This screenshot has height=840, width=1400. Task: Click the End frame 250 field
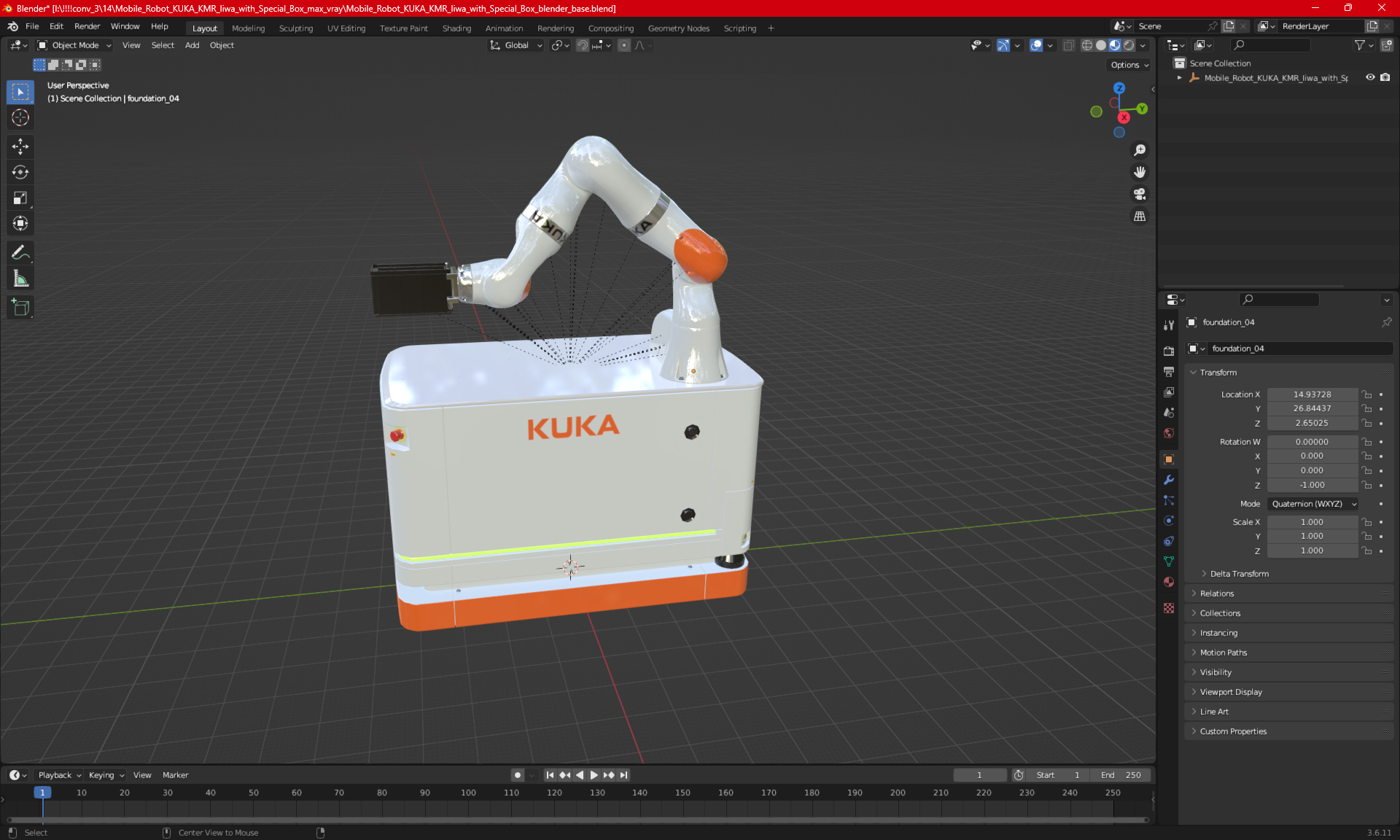1121,775
